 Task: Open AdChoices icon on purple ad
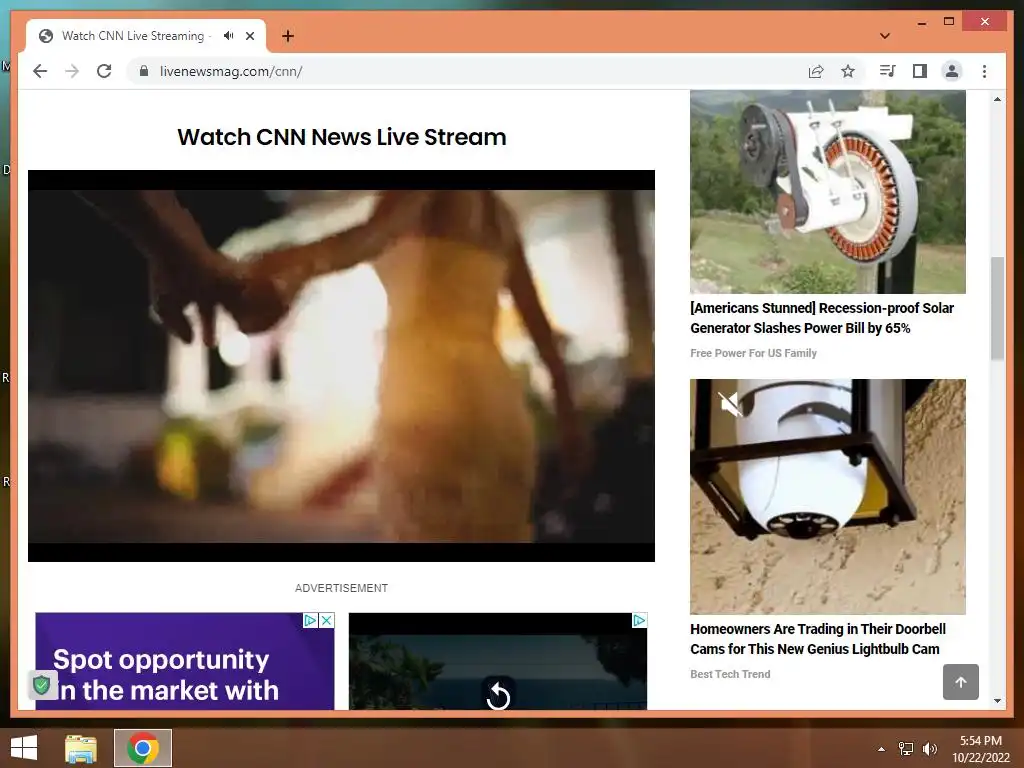311,620
